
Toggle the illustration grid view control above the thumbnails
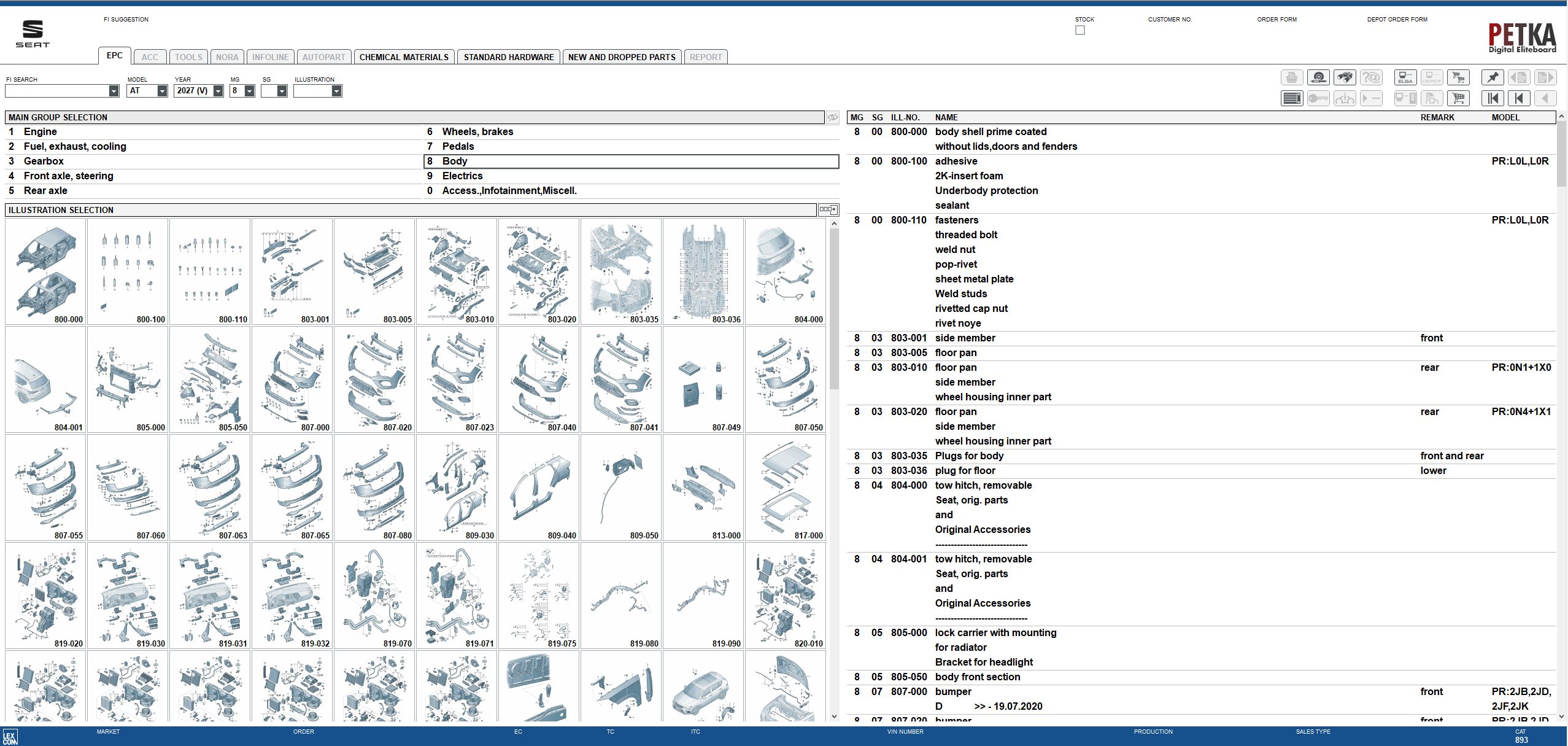[828, 209]
